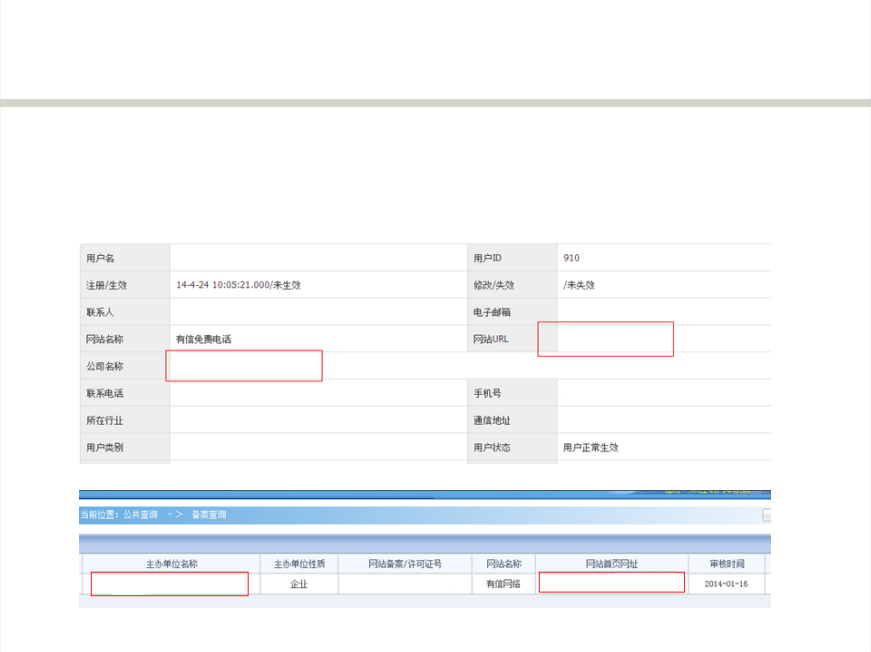Select the 网站URL label

point(490,339)
